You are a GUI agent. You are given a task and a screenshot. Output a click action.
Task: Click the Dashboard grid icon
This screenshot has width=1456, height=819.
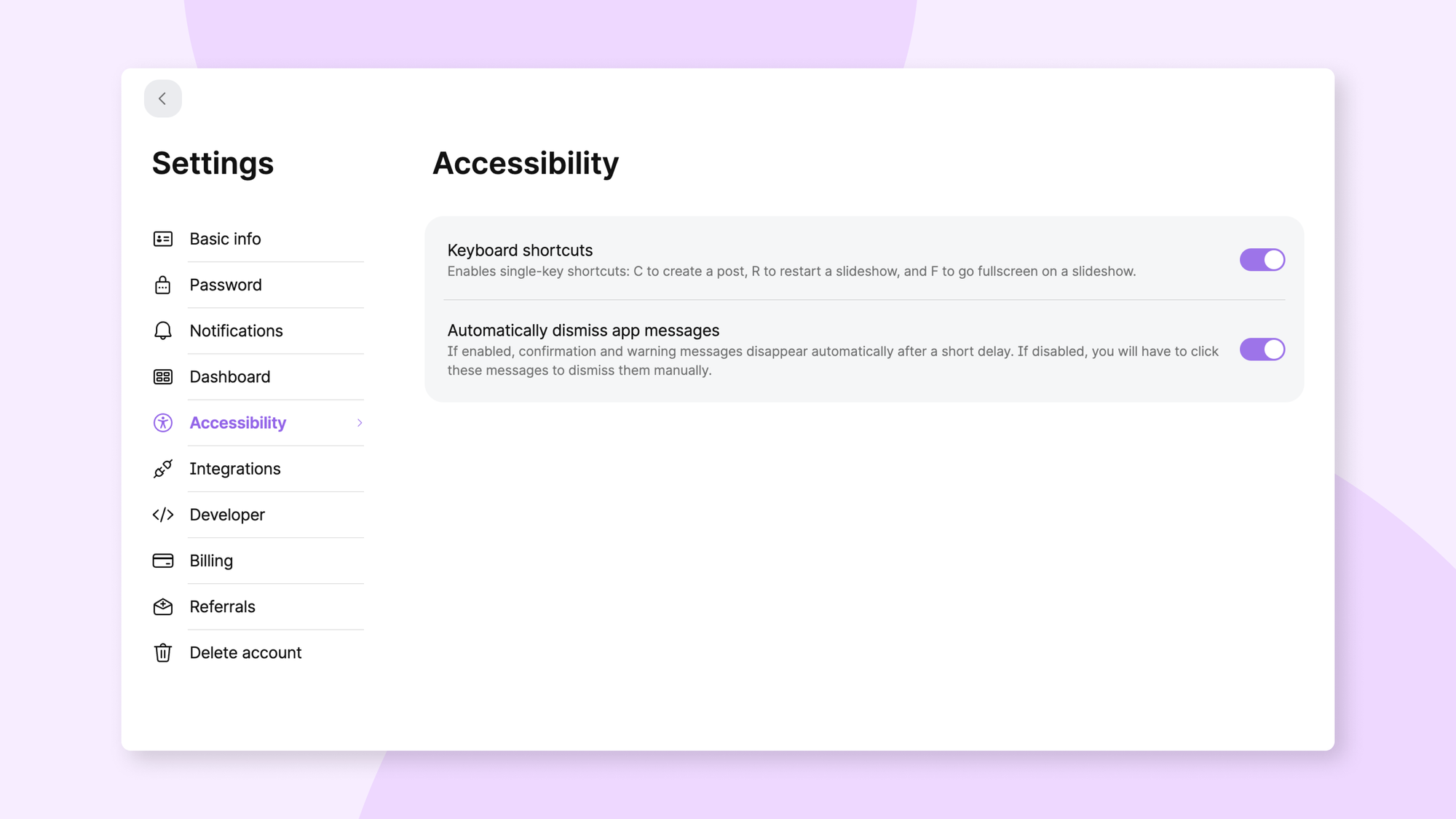tap(163, 376)
